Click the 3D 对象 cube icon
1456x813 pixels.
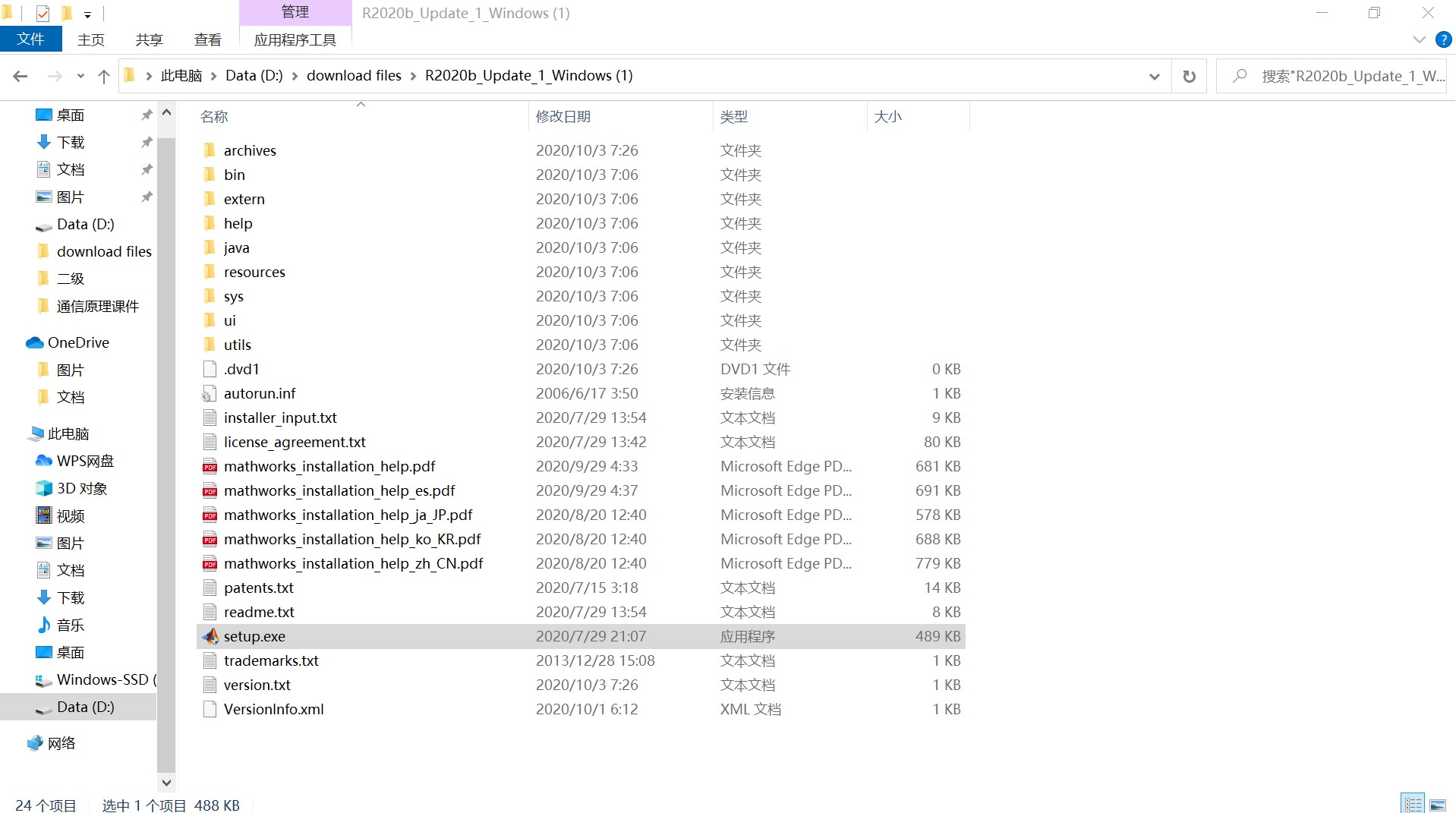click(x=44, y=488)
